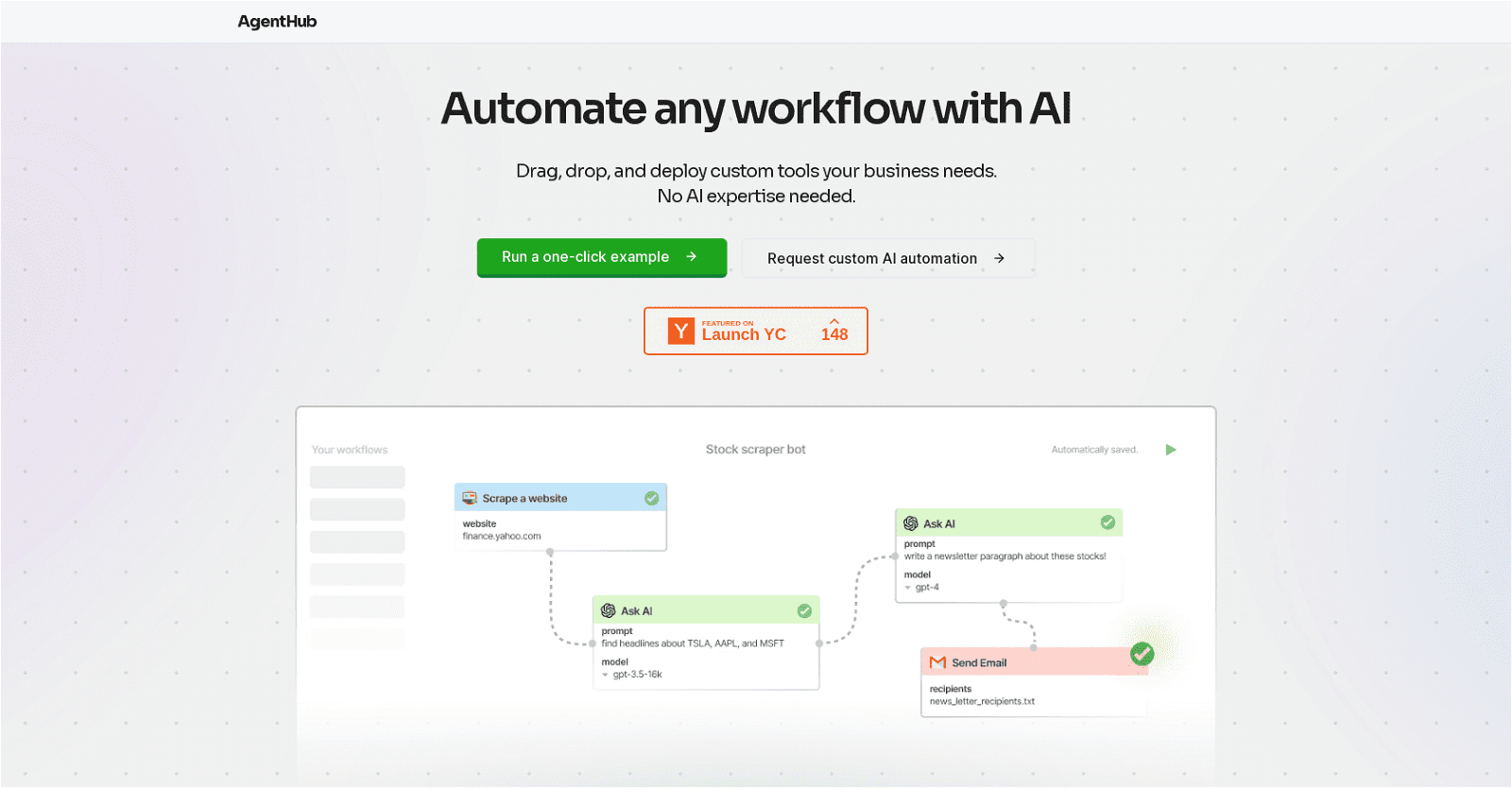Click the Gmail icon on Send Email

coord(937,662)
